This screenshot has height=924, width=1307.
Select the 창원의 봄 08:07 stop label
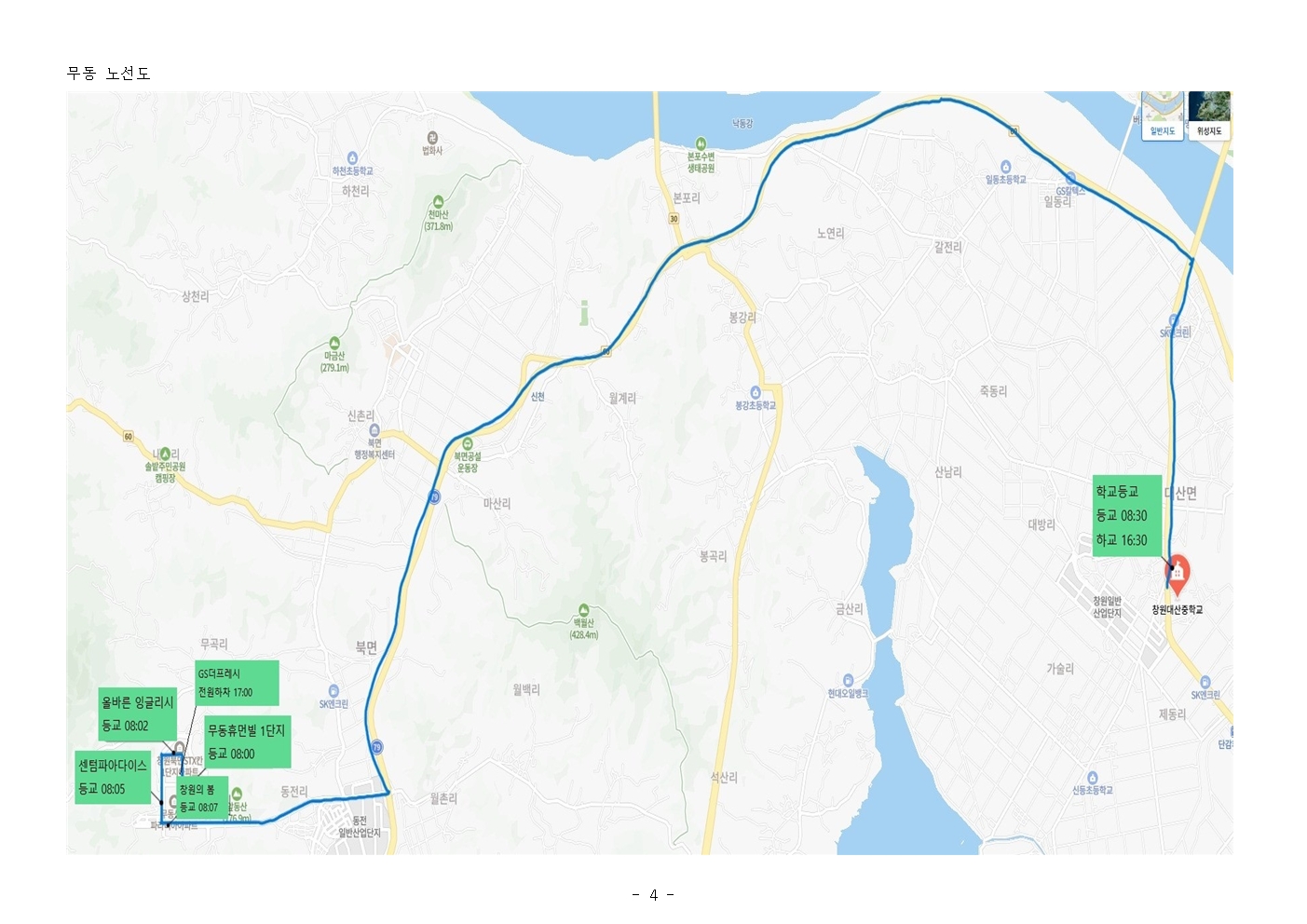[201, 798]
